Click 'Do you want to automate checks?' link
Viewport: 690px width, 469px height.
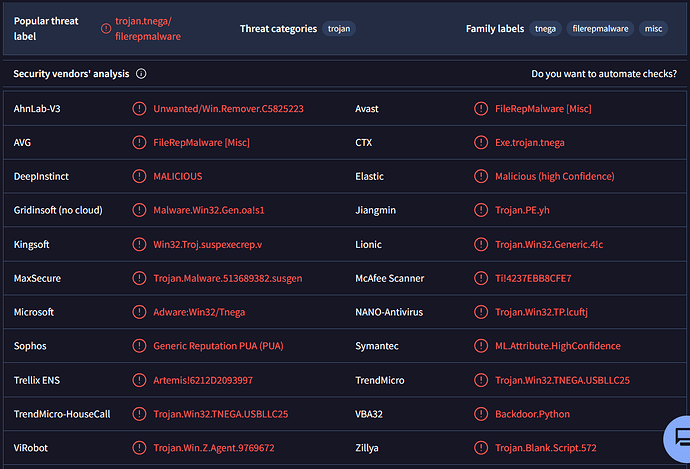(x=603, y=74)
